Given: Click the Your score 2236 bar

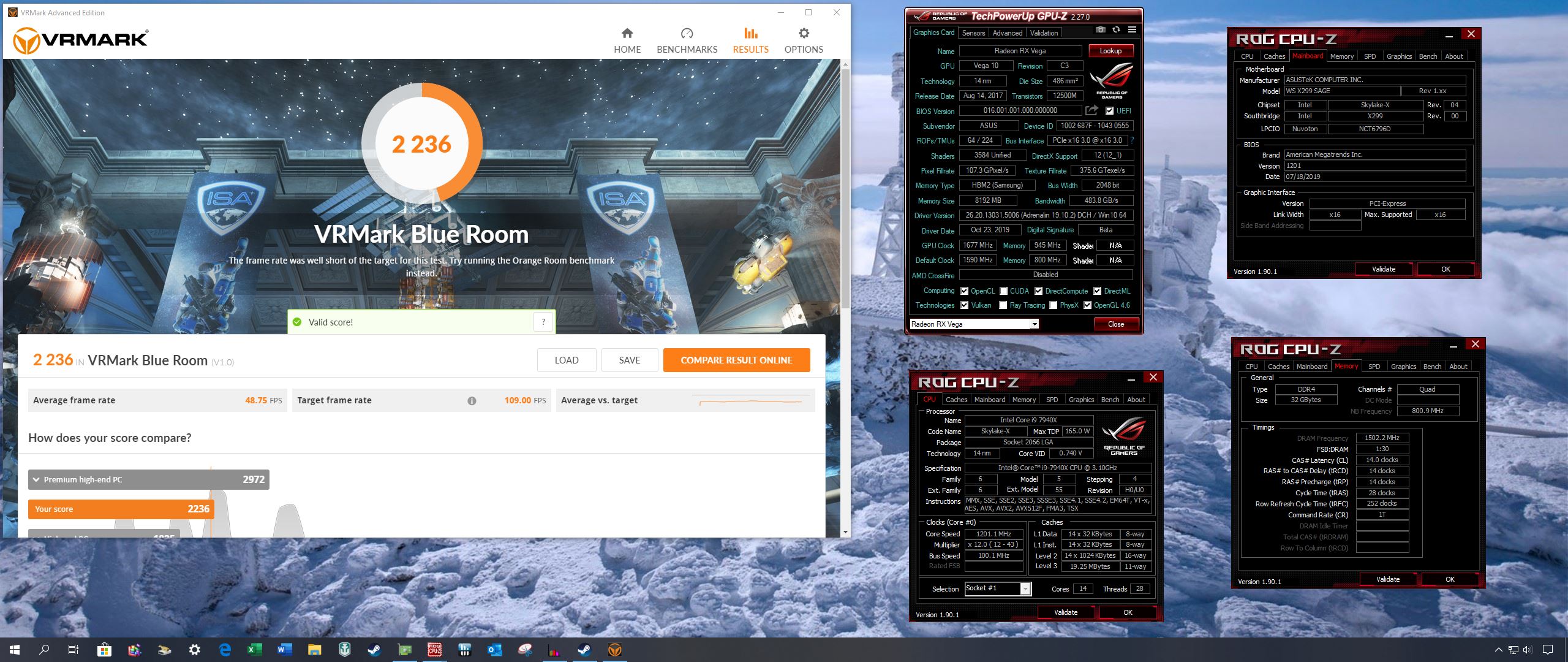Looking at the screenshot, I should click(121, 509).
